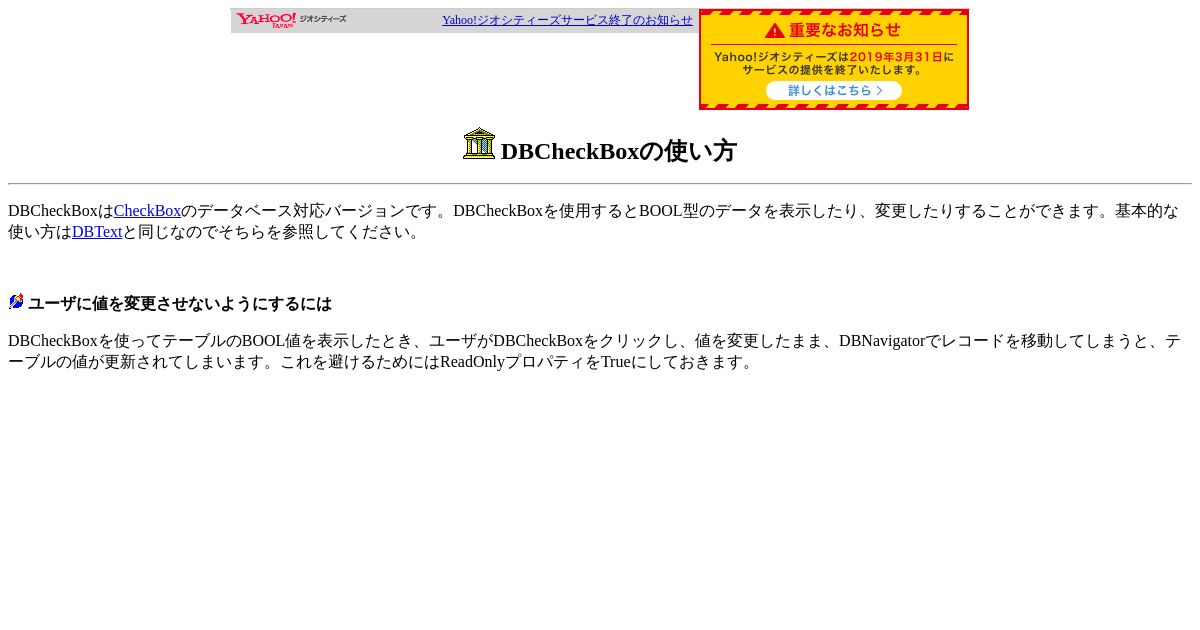The image size is (1200, 630).
Task: Click the ジオシティーズ text beside Yahoo logo
Action: click(x=323, y=19)
